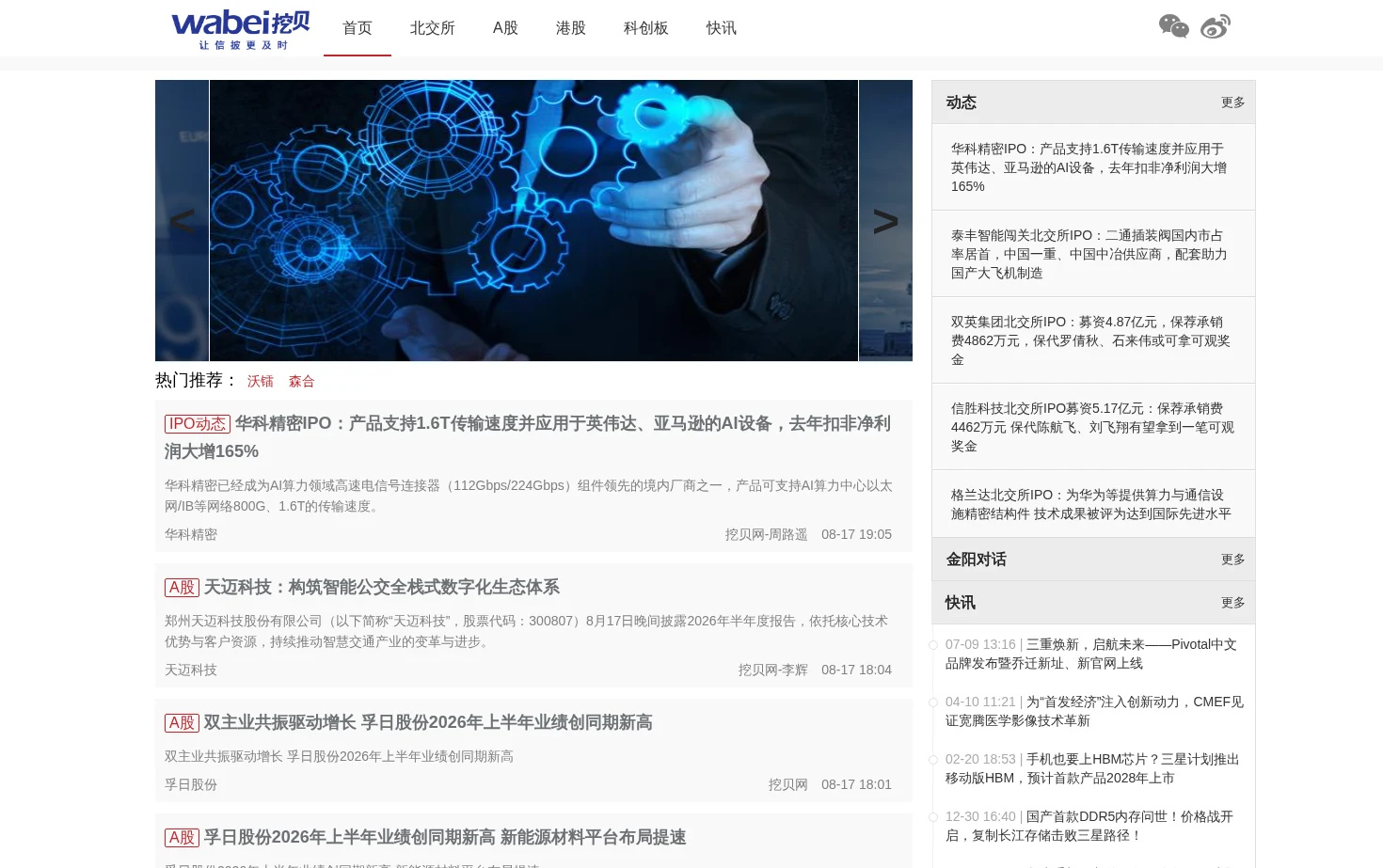Open hot recommendation 森合
Screen dimensions: 1383x868
point(302,381)
